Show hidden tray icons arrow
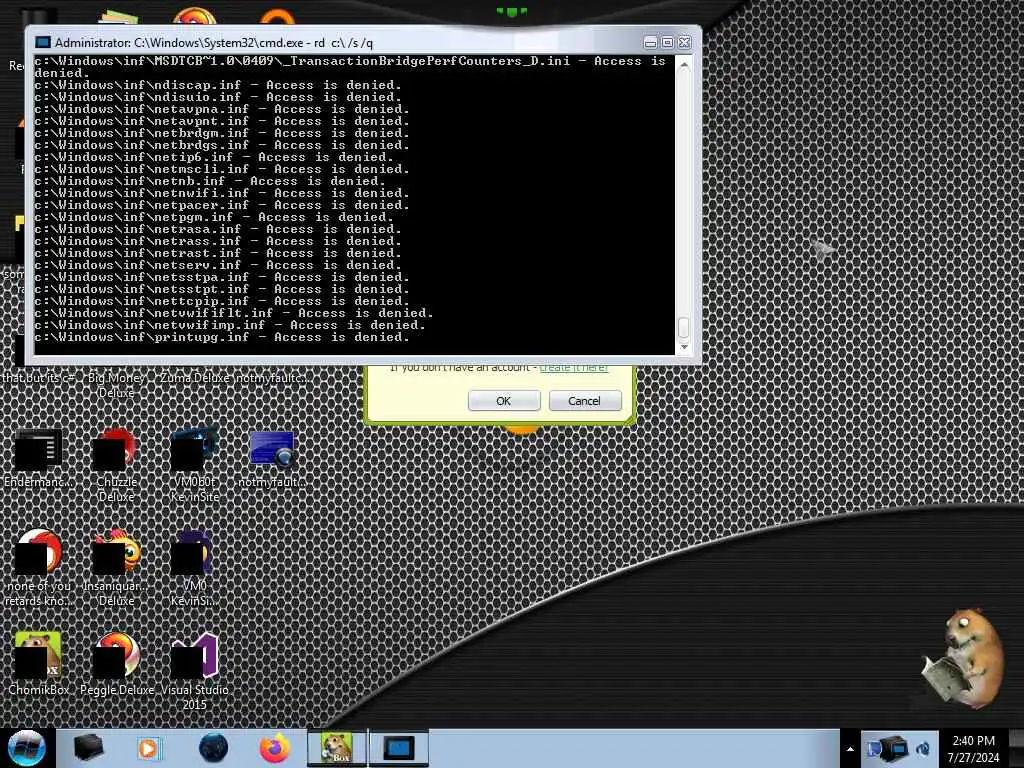Screen dimensions: 1024x768 pyautogui.click(x=850, y=749)
